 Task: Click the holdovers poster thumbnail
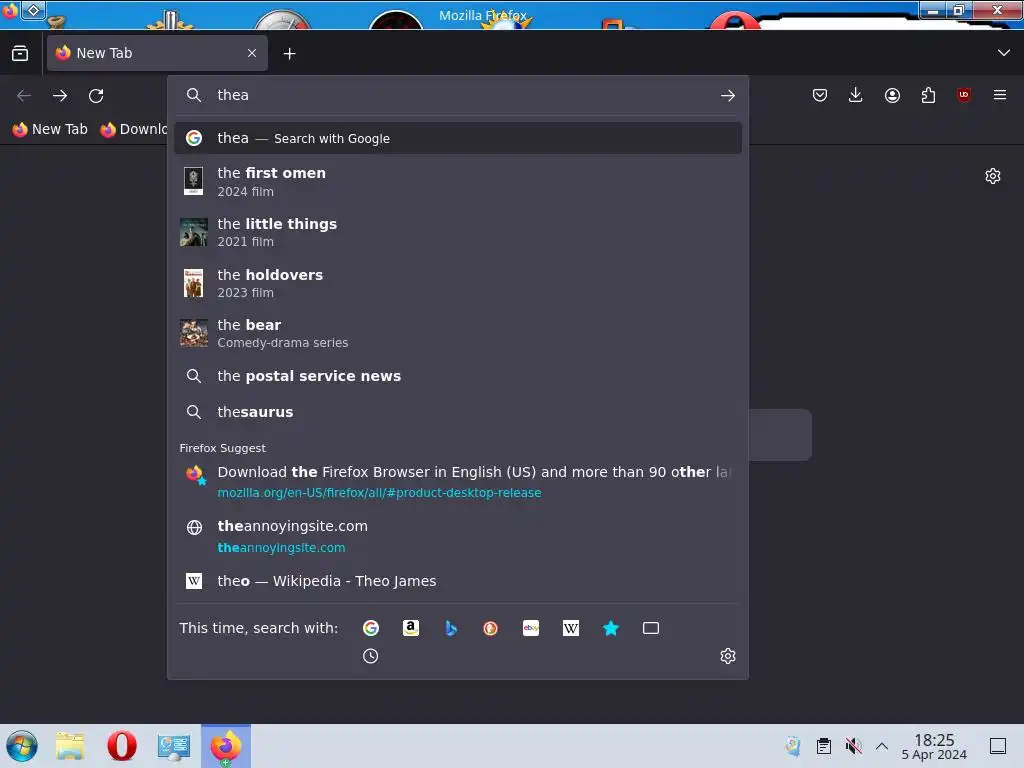(193, 283)
